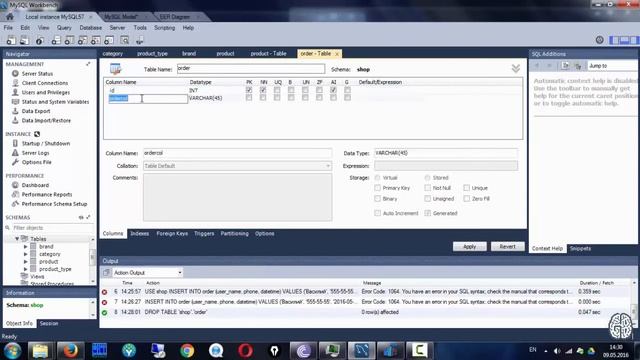
Task: Expand the brand table node
Action: tap(25, 247)
